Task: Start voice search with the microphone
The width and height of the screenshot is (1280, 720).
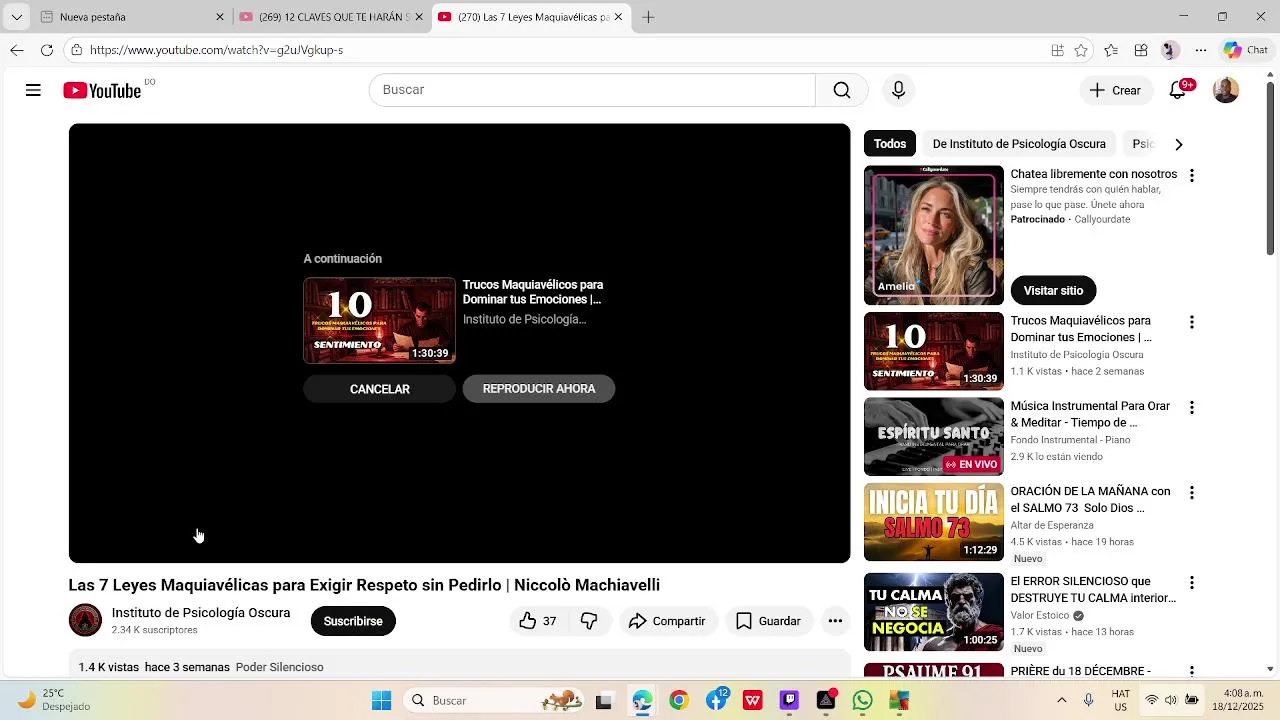Action: pyautogui.click(x=898, y=90)
